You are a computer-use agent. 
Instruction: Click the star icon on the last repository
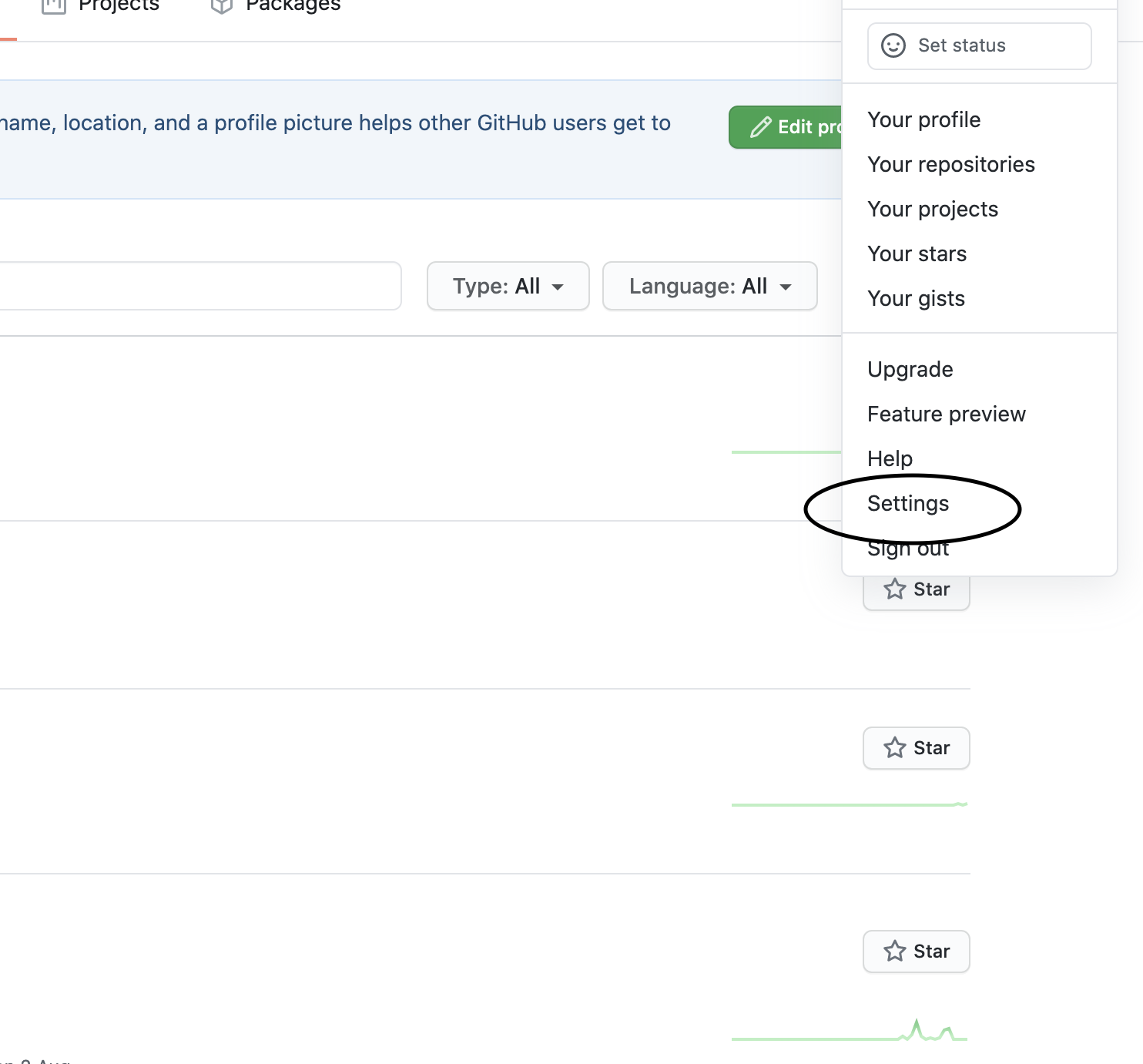tap(894, 952)
